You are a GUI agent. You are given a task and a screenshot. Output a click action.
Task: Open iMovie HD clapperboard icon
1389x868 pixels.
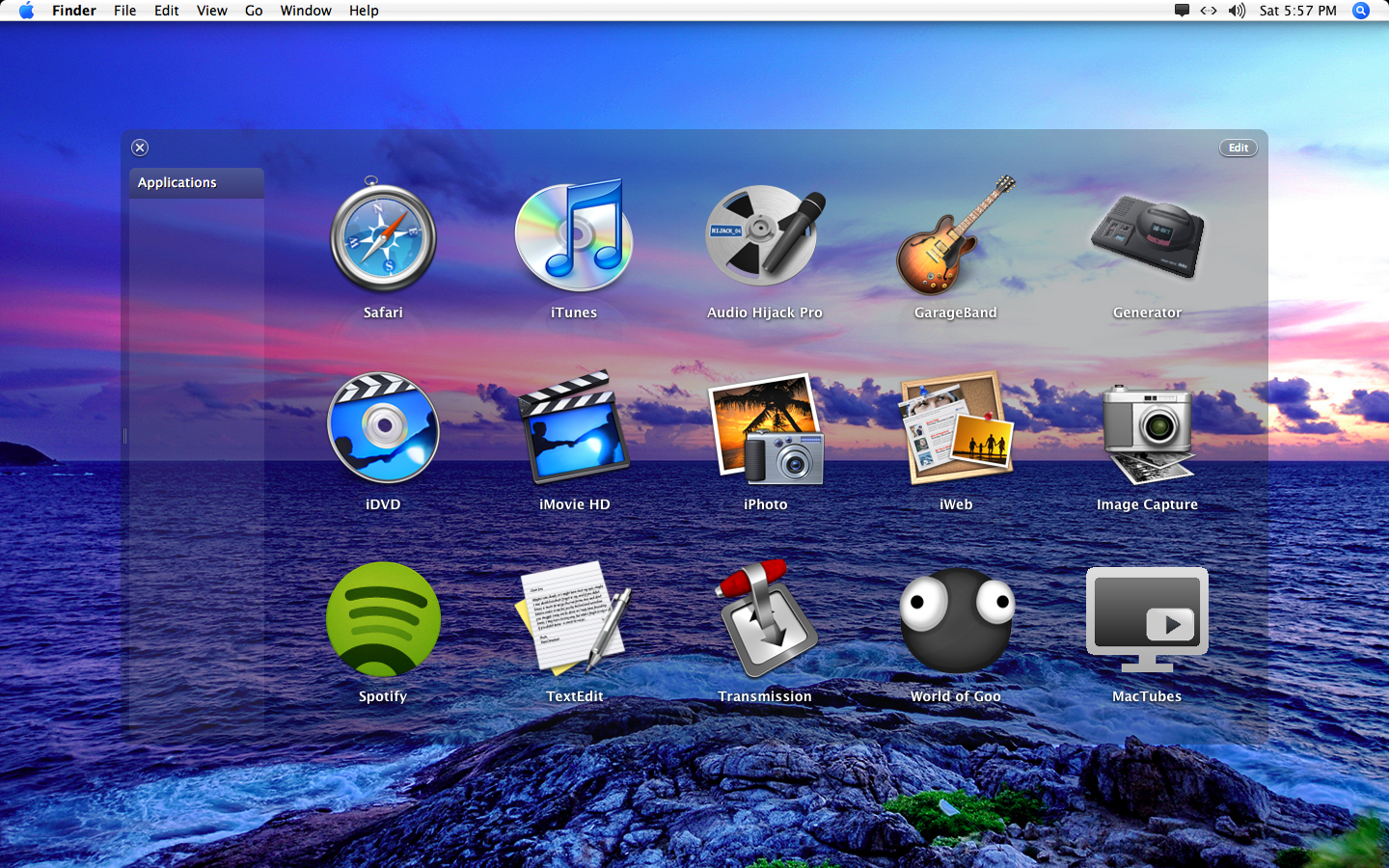click(574, 427)
